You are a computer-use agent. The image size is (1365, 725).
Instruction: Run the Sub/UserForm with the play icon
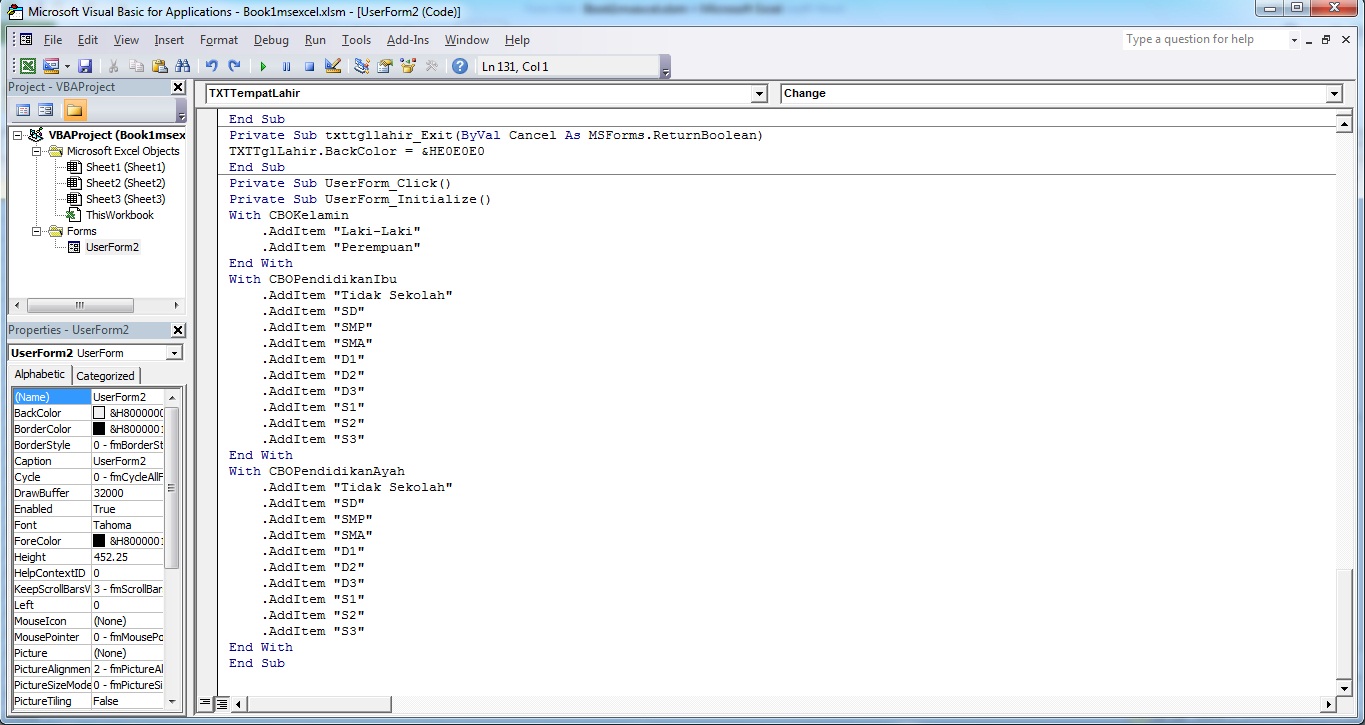click(264, 66)
